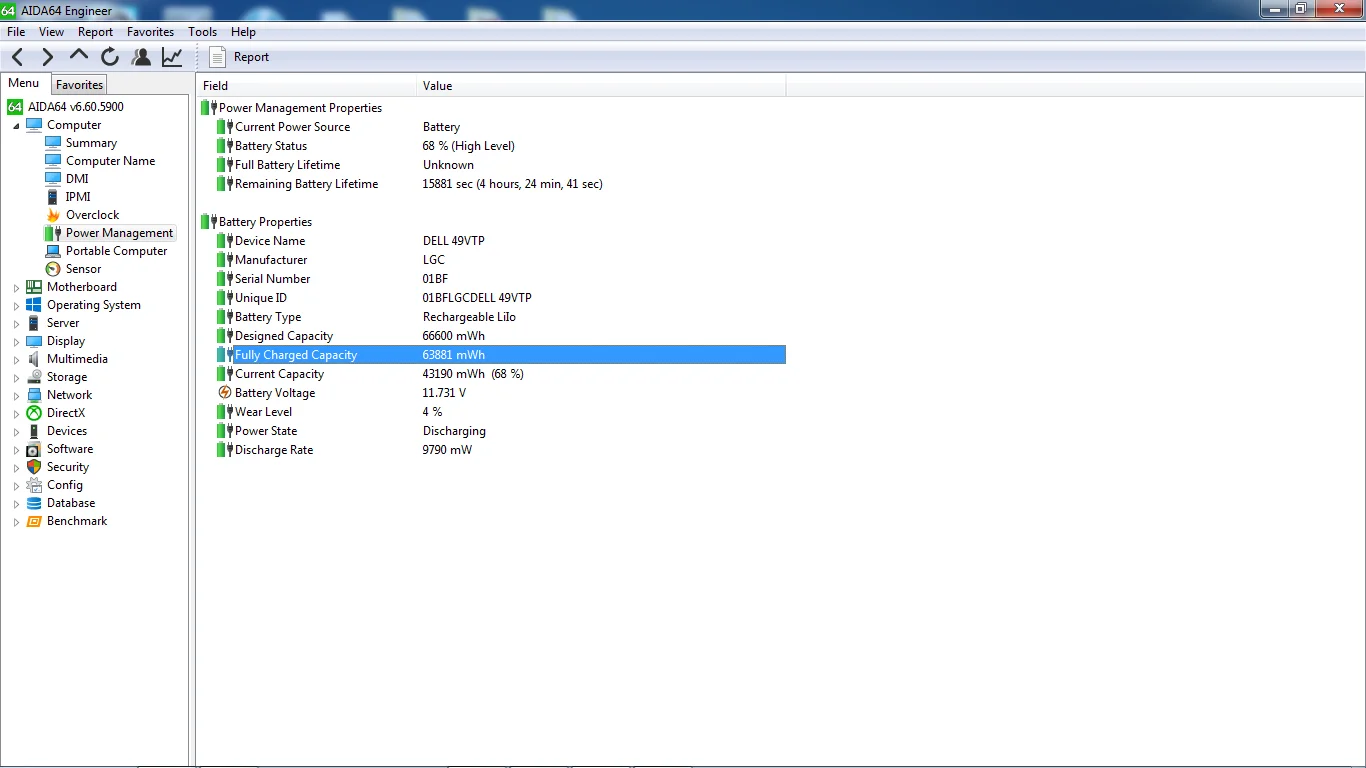Switch to the Favorites tab
The width and height of the screenshot is (1366, 768).
pos(79,85)
